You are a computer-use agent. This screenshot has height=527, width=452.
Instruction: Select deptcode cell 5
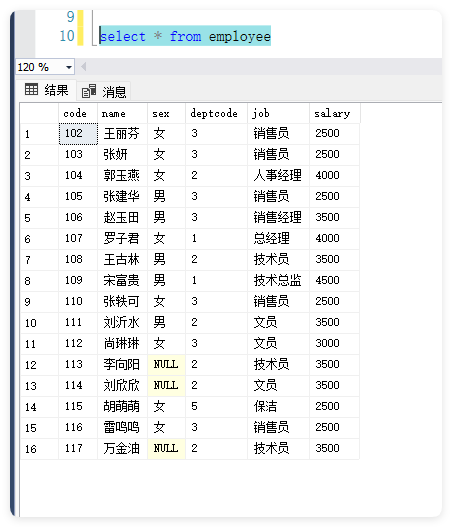tap(216, 407)
